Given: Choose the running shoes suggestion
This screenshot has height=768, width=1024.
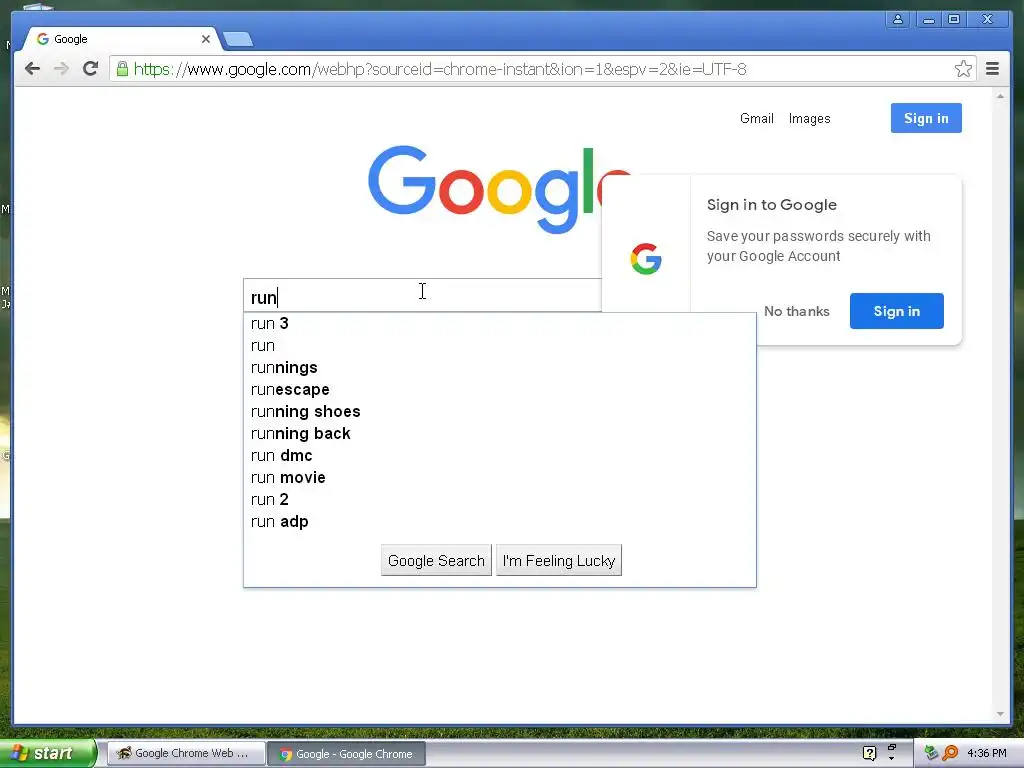Looking at the screenshot, I should [500, 411].
